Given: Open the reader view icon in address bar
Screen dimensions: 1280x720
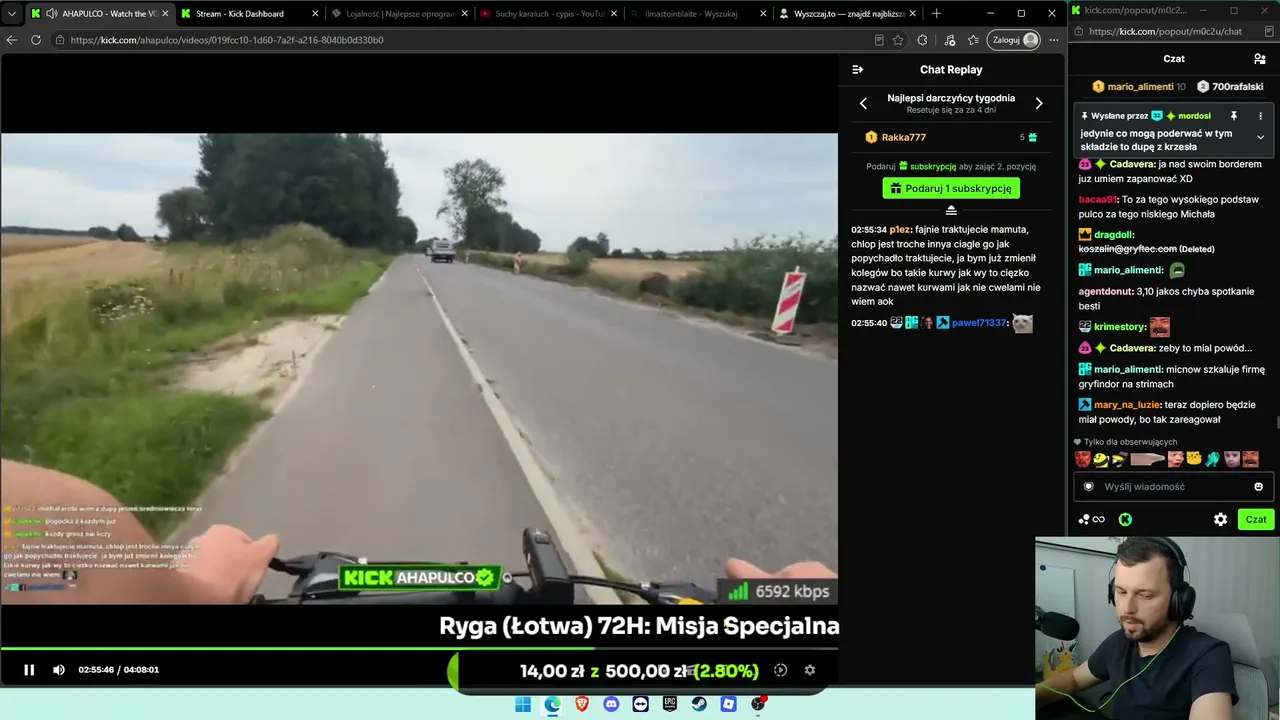Looking at the screenshot, I should pyautogui.click(x=879, y=40).
